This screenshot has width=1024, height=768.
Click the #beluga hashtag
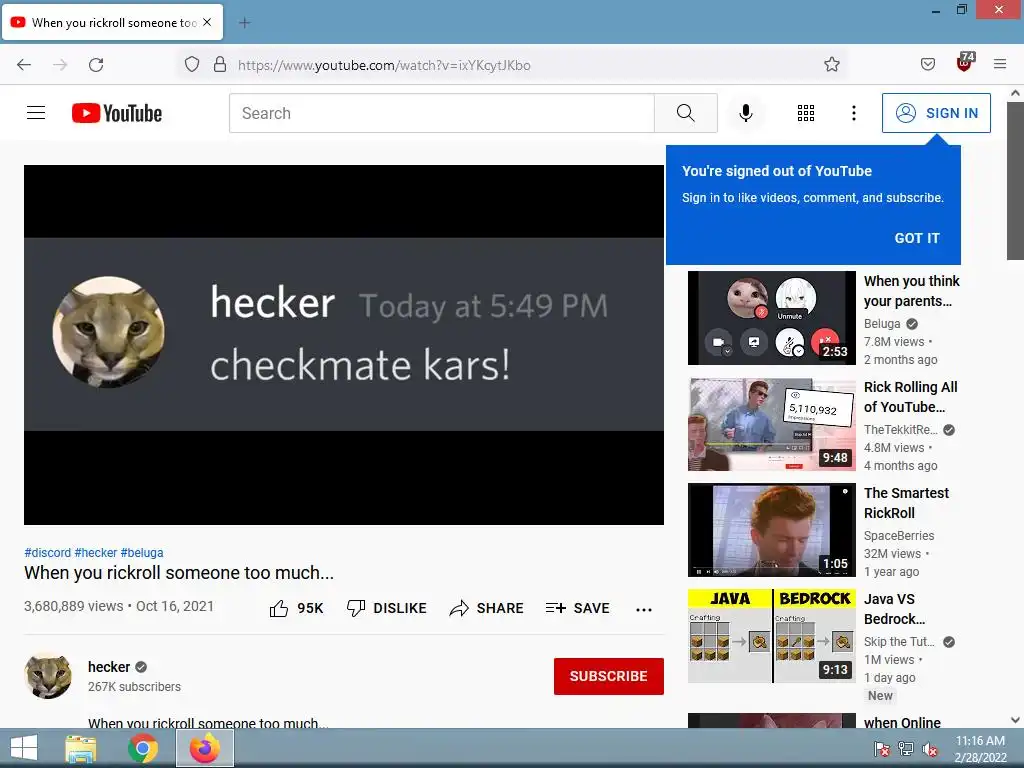tap(142, 552)
